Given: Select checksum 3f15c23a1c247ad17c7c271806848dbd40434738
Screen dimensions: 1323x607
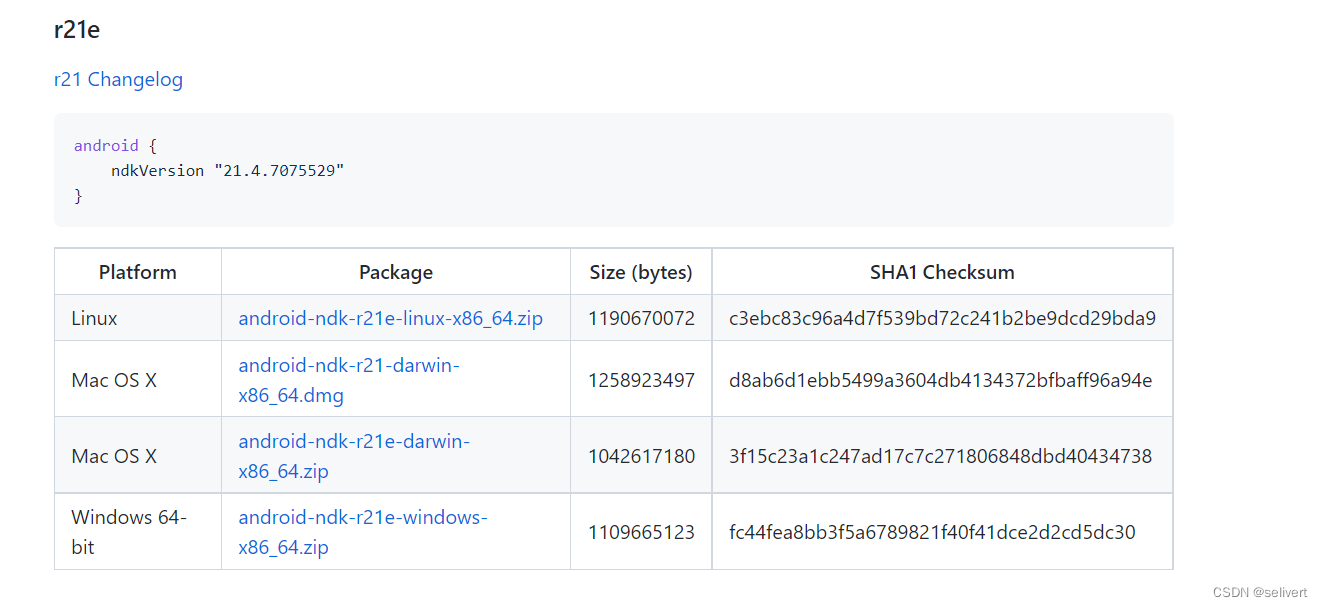Looking at the screenshot, I should tap(941, 454).
